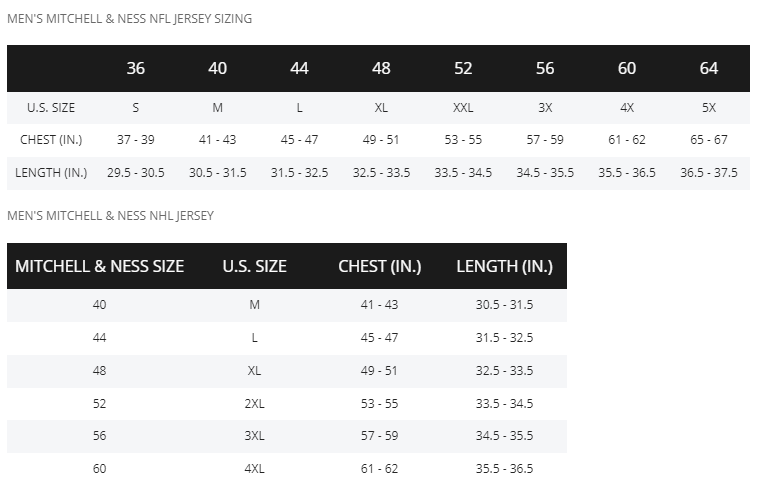767x495 pixels.
Task: Select the XXL U.S. size cell
Action: coord(463,108)
